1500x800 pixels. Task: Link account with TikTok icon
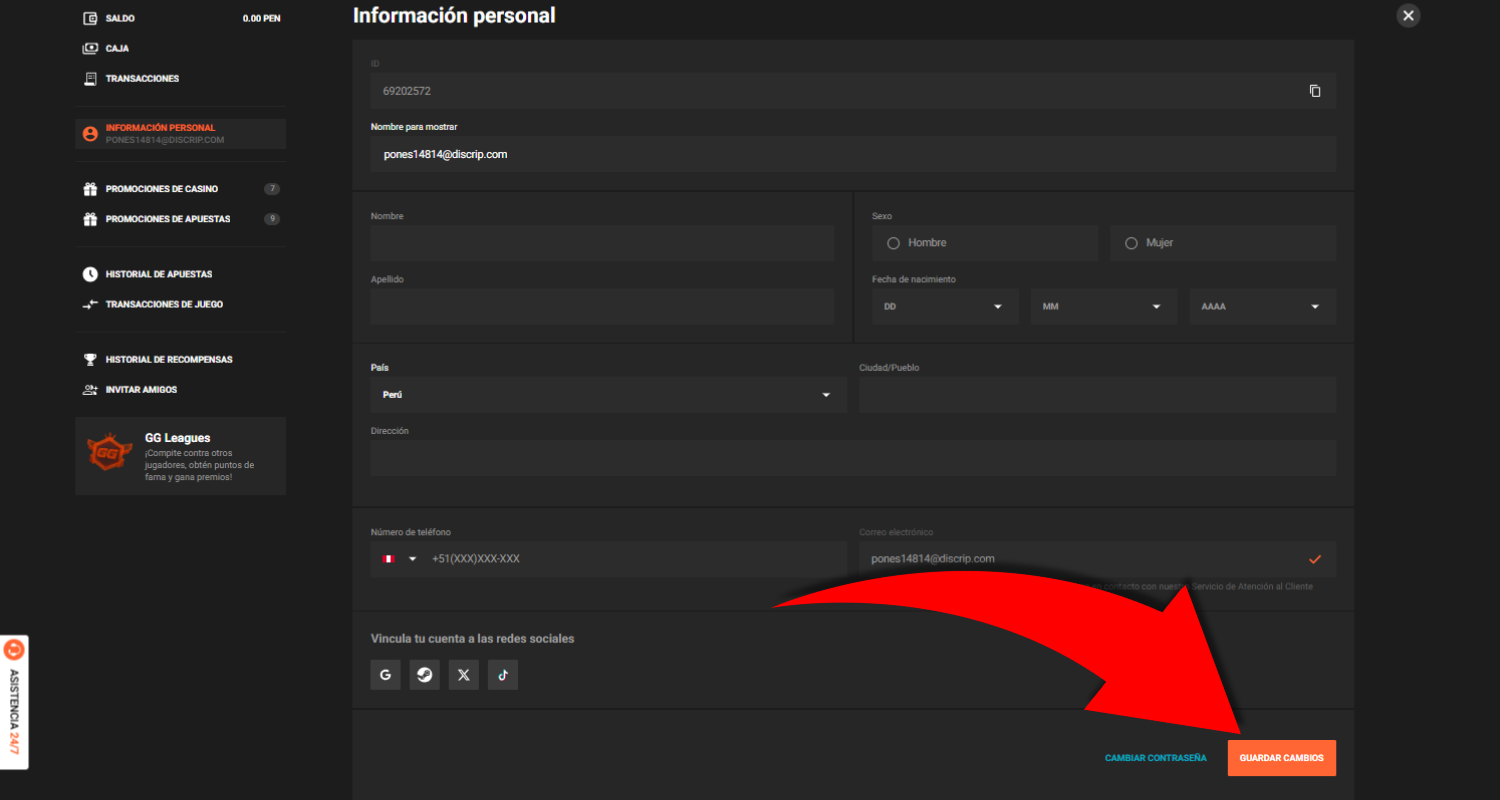[x=503, y=675]
